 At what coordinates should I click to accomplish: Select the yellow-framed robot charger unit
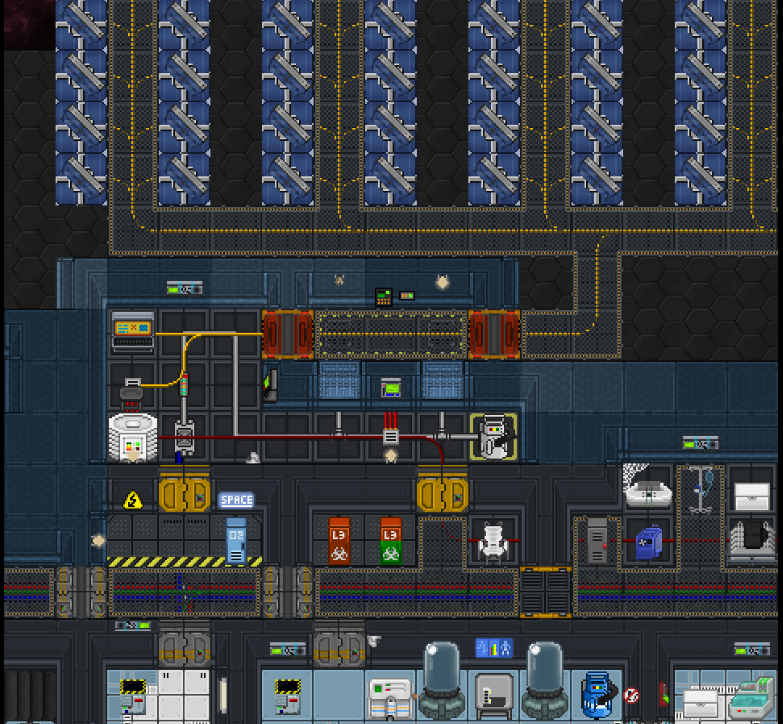[493, 438]
